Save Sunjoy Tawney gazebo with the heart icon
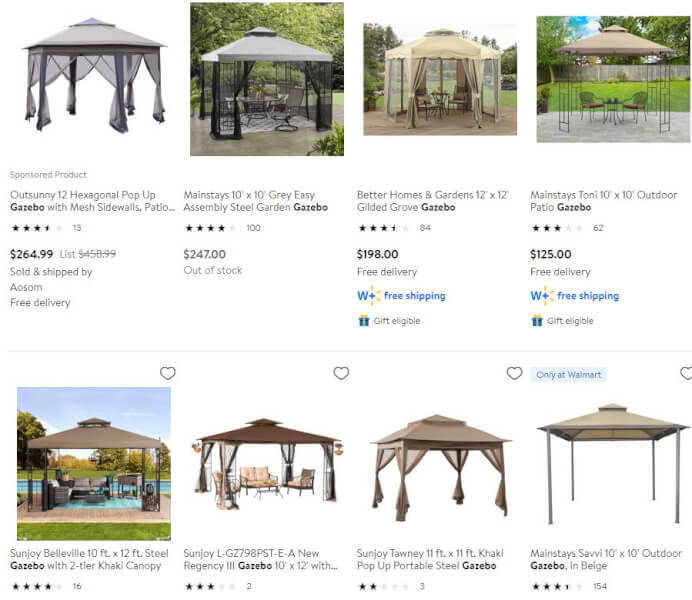The image size is (692, 600). pyautogui.click(x=514, y=373)
